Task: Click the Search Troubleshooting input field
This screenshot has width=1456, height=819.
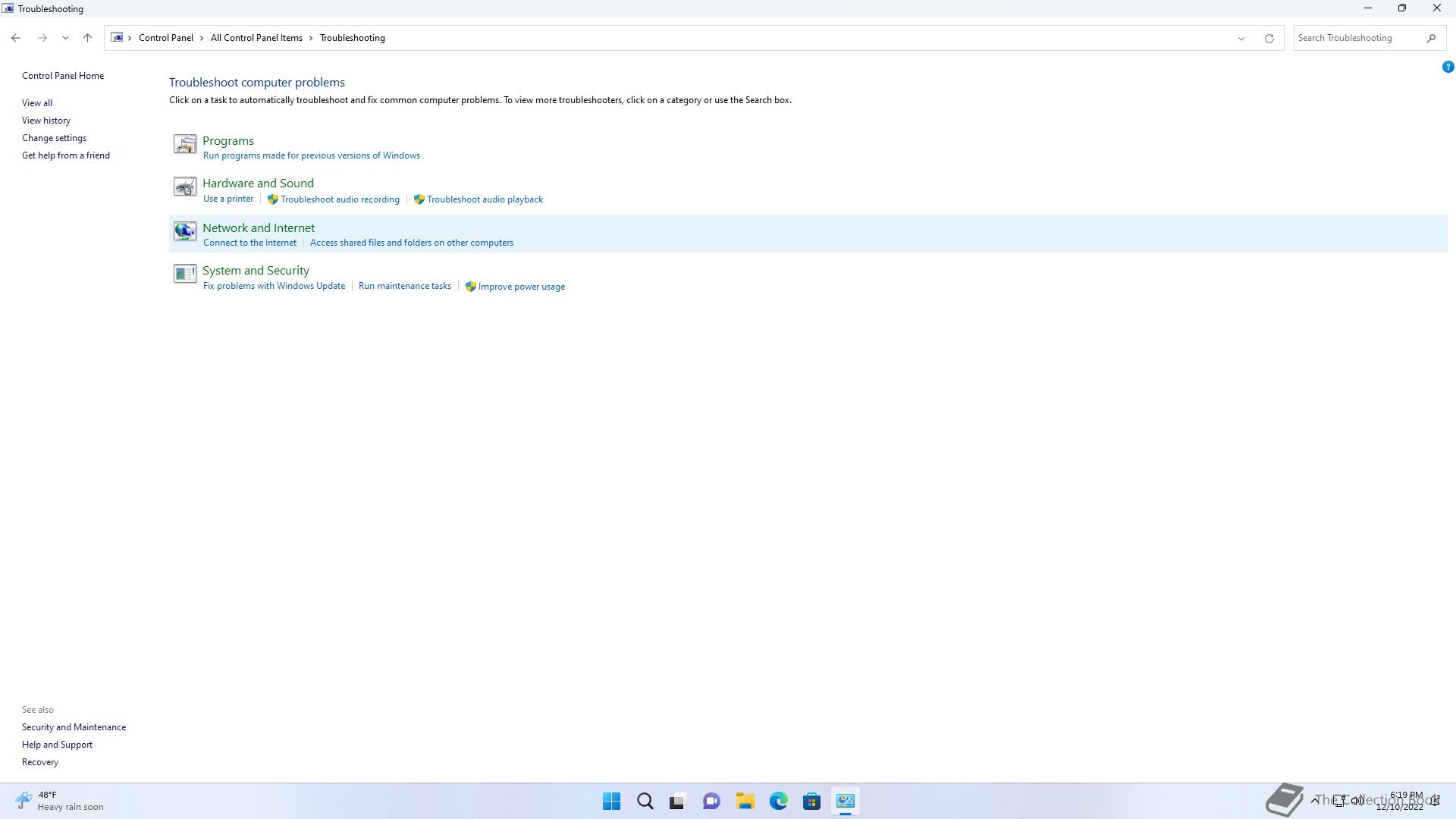Action: pos(1357,38)
